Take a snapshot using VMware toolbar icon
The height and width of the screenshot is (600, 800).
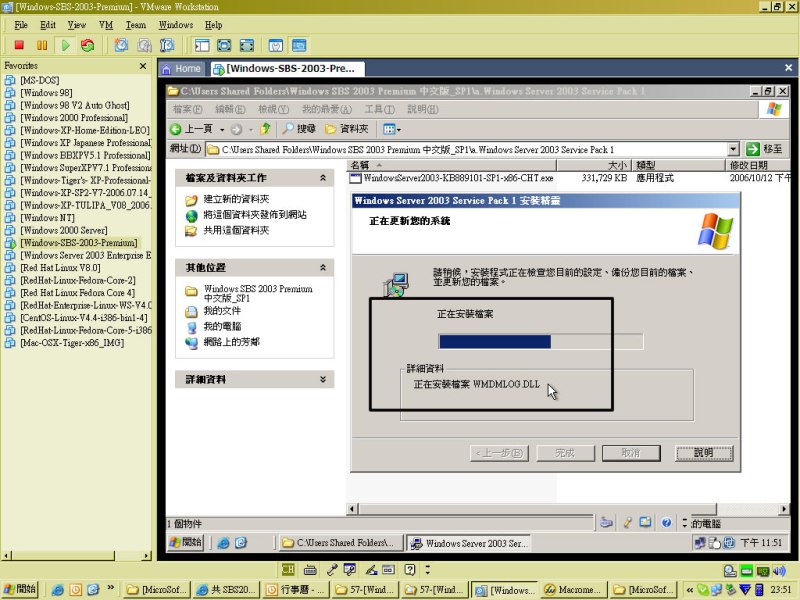click(x=121, y=45)
